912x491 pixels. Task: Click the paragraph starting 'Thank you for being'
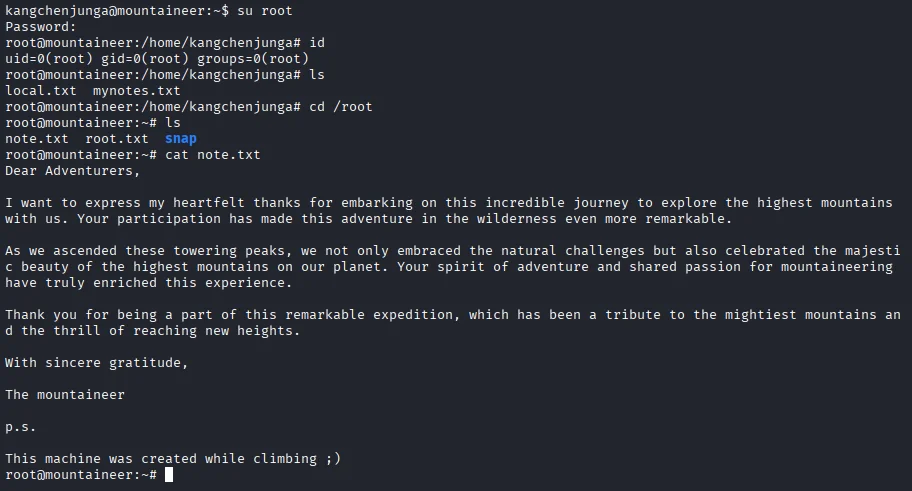pos(448,323)
